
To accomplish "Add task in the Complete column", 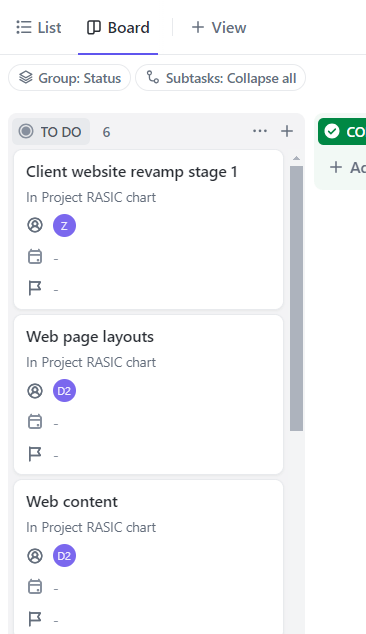I will (348, 167).
